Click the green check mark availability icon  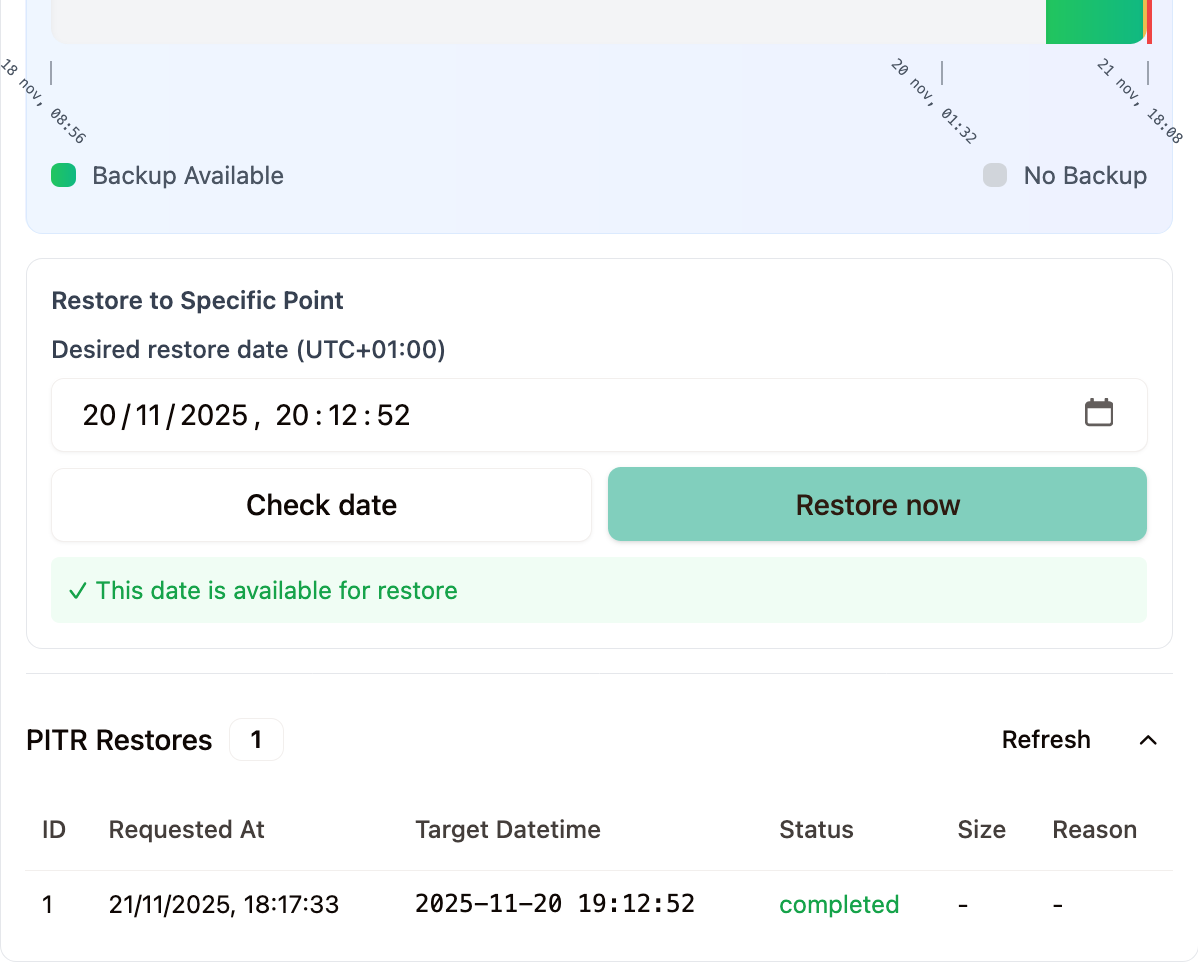pyautogui.click(x=77, y=591)
